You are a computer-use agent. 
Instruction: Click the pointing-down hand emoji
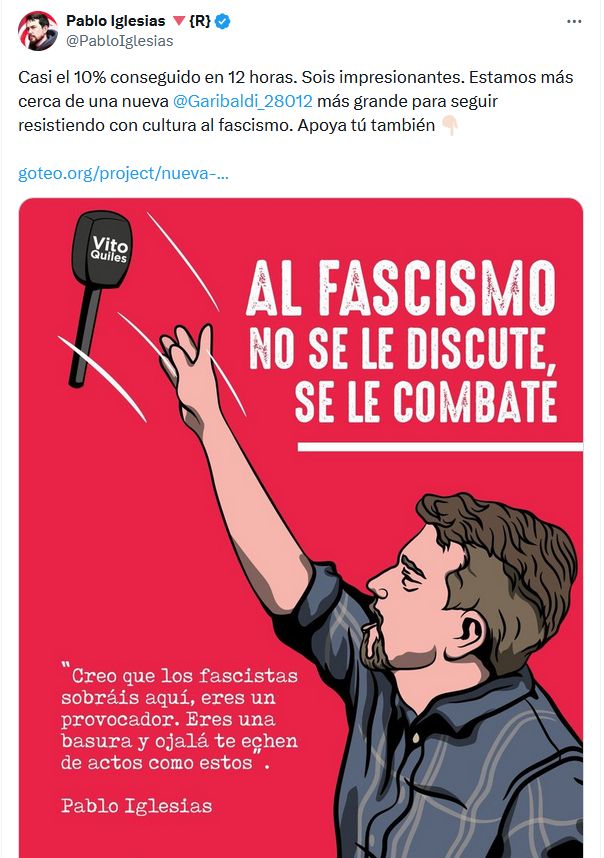pos(449,125)
